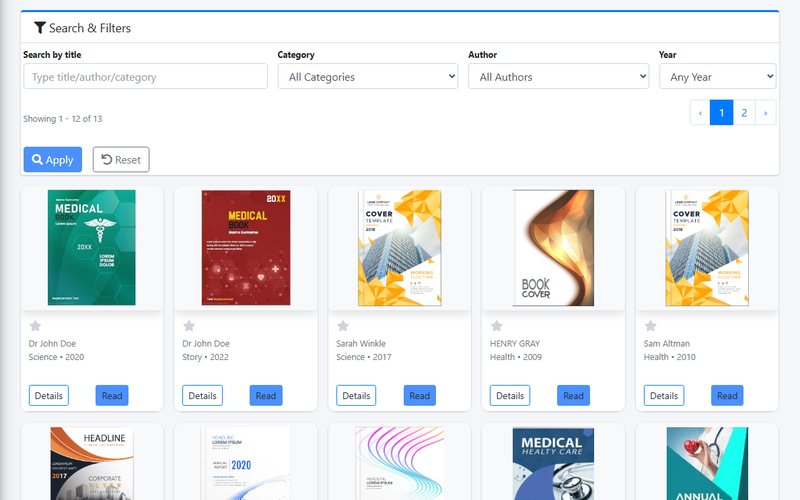Reset the filters

[x=121, y=160]
